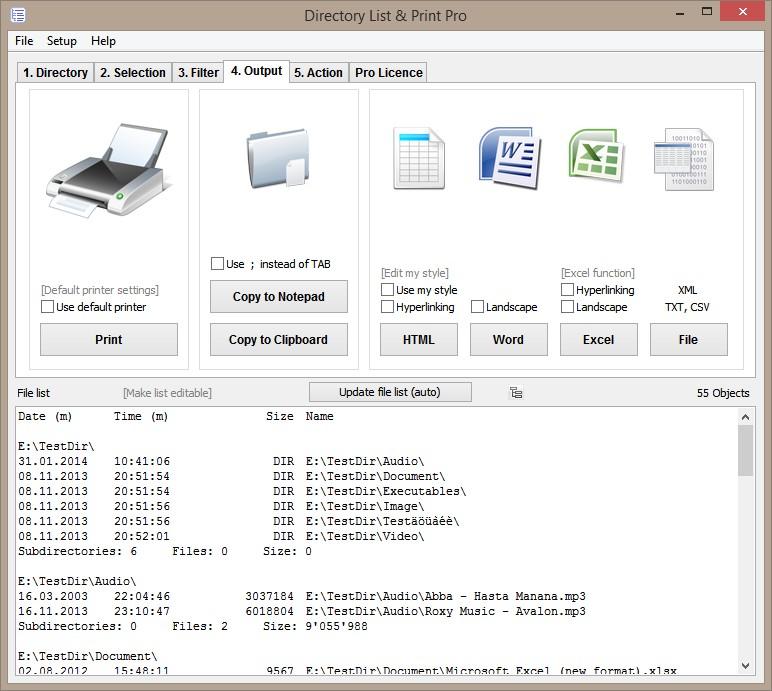
Task: Click the Word export button
Action: pos(509,339)
